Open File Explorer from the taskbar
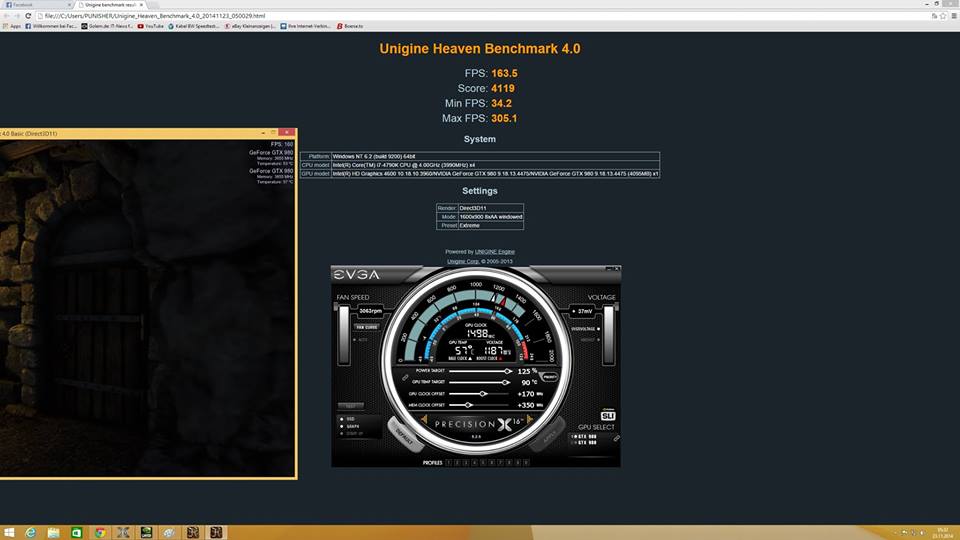 pos(53,533)
